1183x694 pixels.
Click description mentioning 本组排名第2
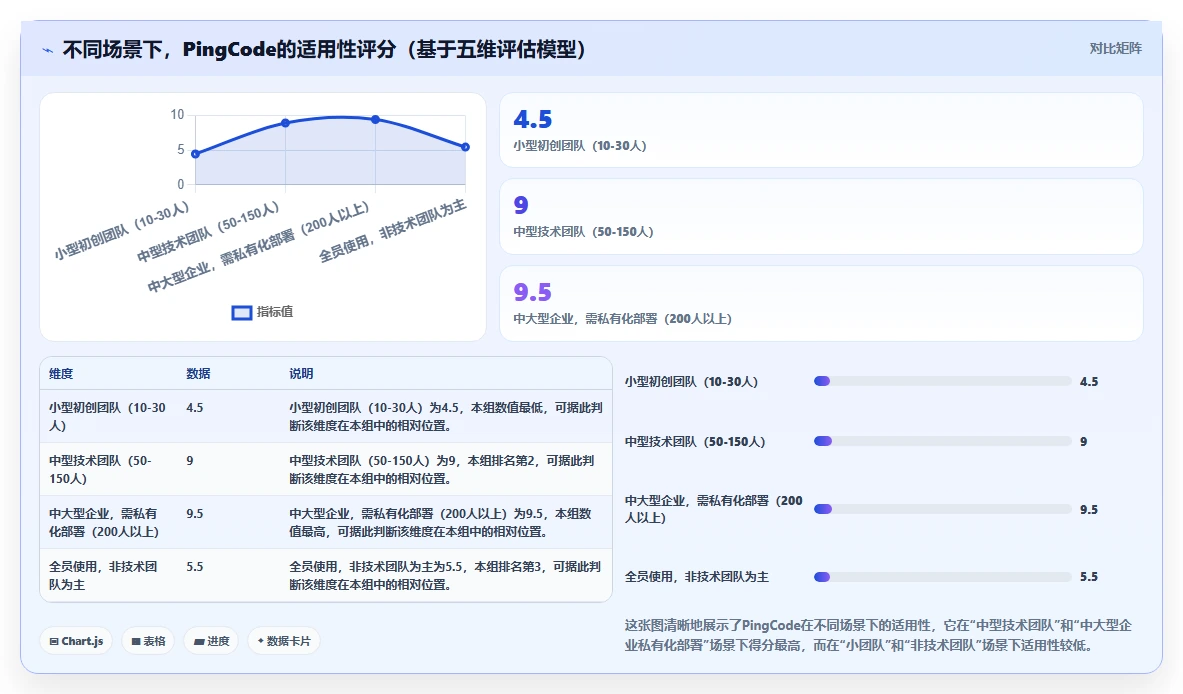point(442,469)
